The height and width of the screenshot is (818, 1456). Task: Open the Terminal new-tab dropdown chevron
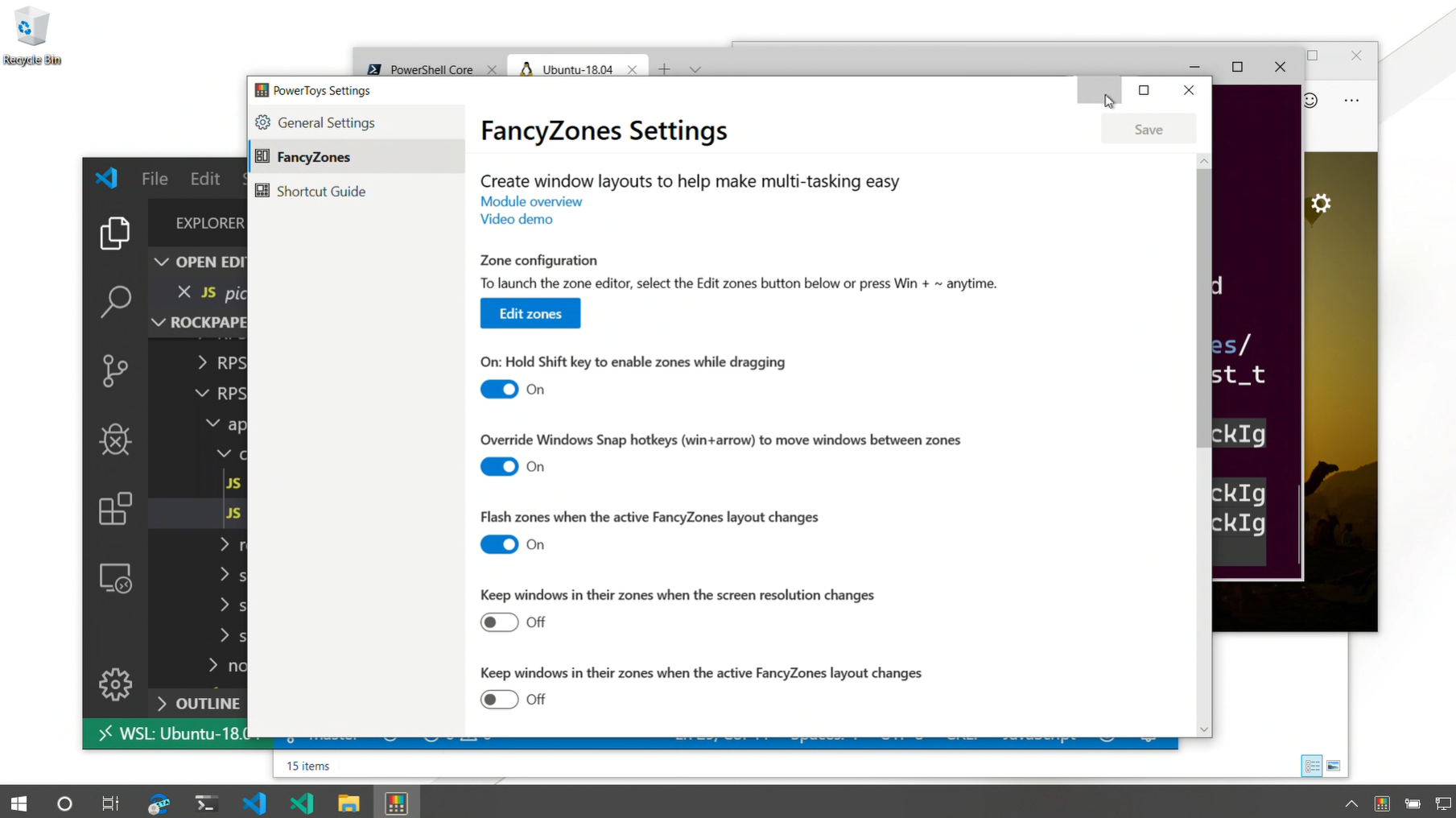pos(695,69)
